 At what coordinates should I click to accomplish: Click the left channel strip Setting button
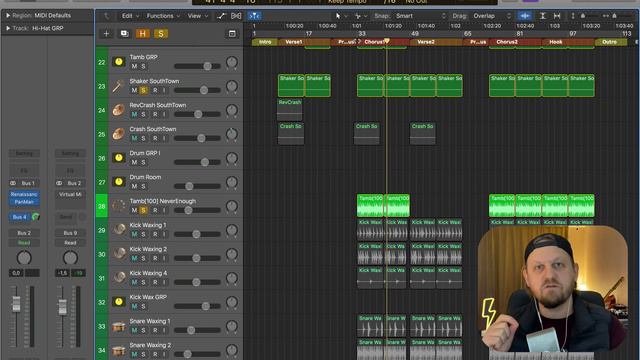tap(24, 153)
